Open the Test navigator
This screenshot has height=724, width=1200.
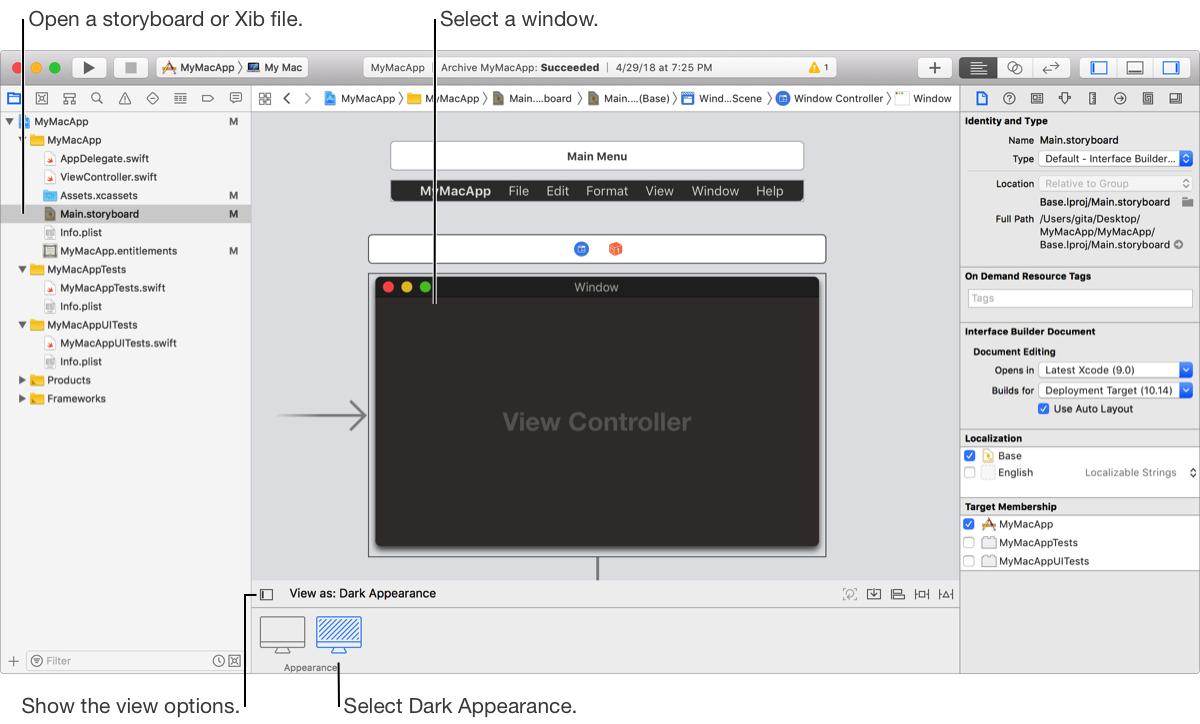tap(153, 98)
